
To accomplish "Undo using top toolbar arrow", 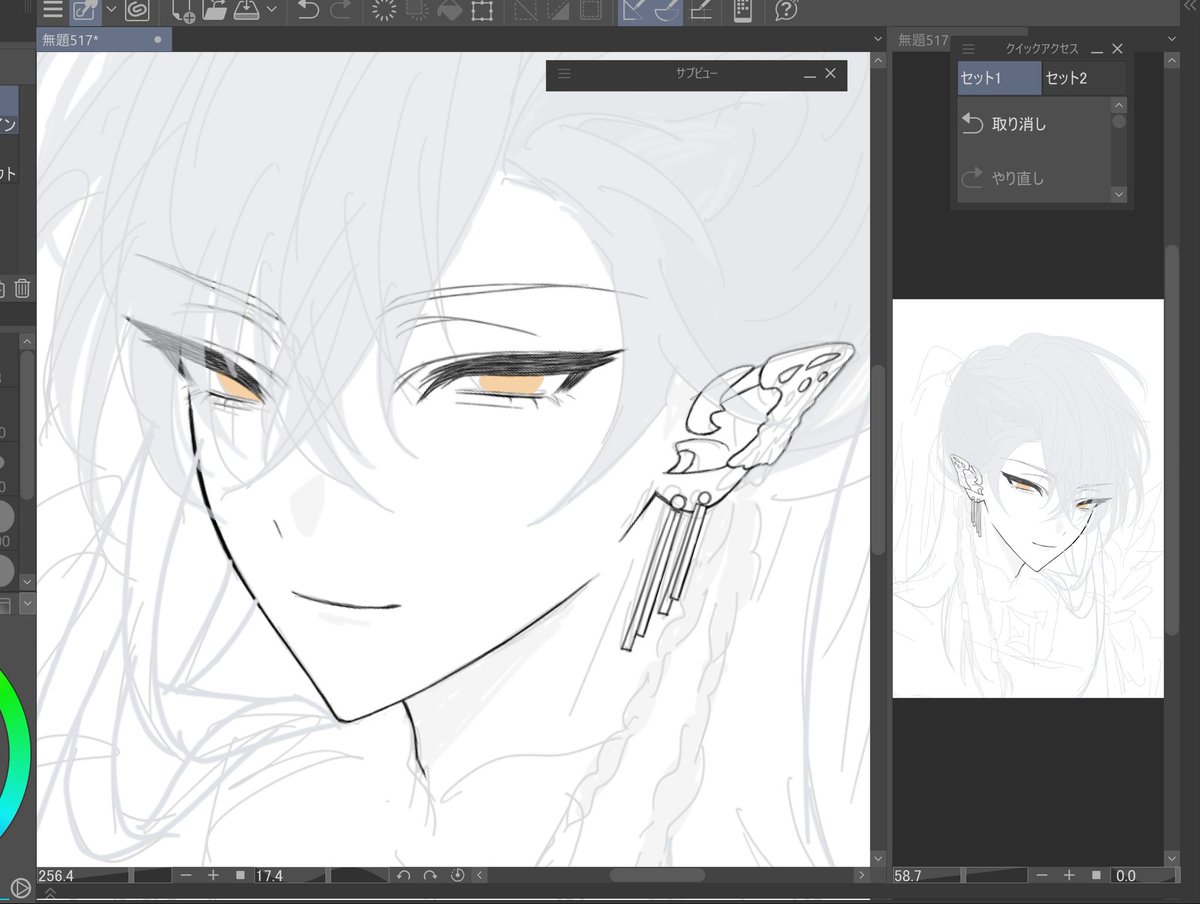I will click(309, 11).
